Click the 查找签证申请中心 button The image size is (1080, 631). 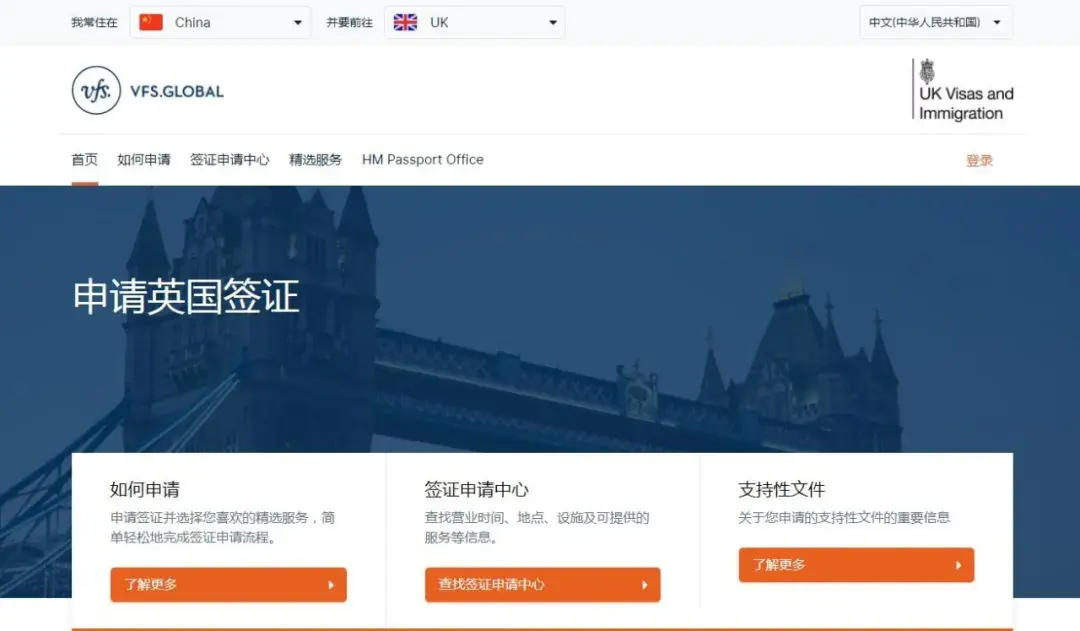point(542,585)
